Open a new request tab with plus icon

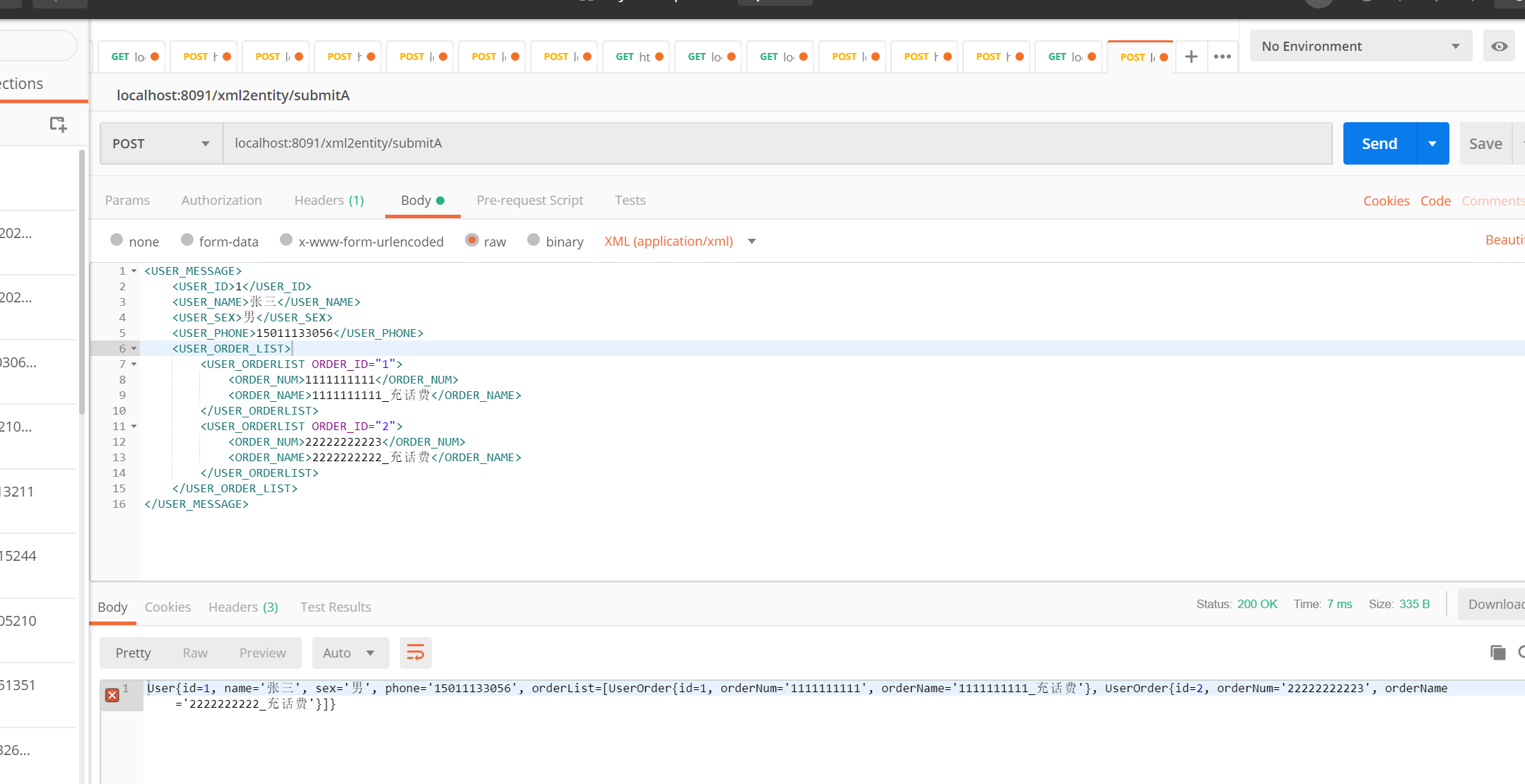coord(1191,57)
